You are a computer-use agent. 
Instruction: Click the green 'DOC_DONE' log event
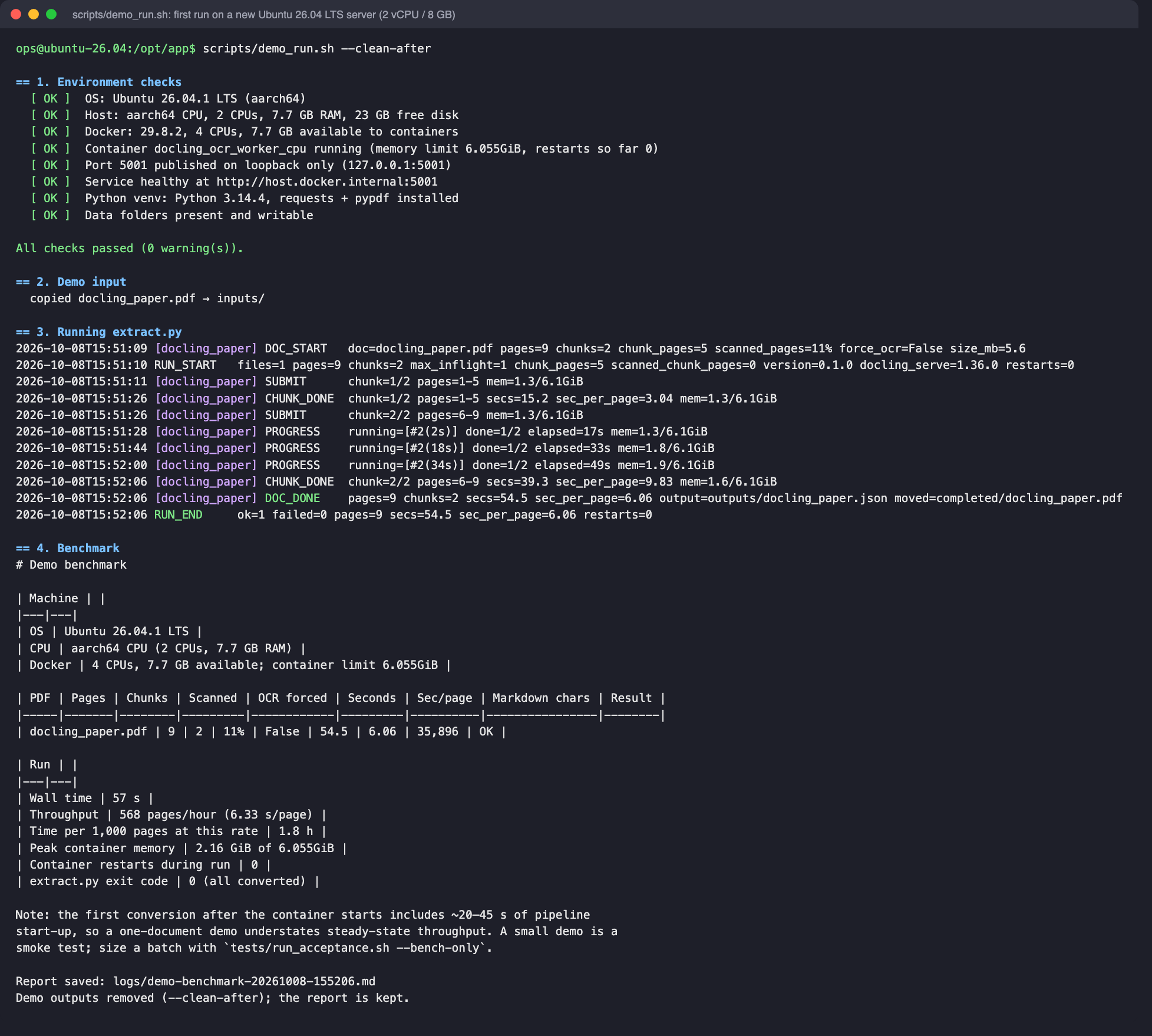[x=292, y=498]
